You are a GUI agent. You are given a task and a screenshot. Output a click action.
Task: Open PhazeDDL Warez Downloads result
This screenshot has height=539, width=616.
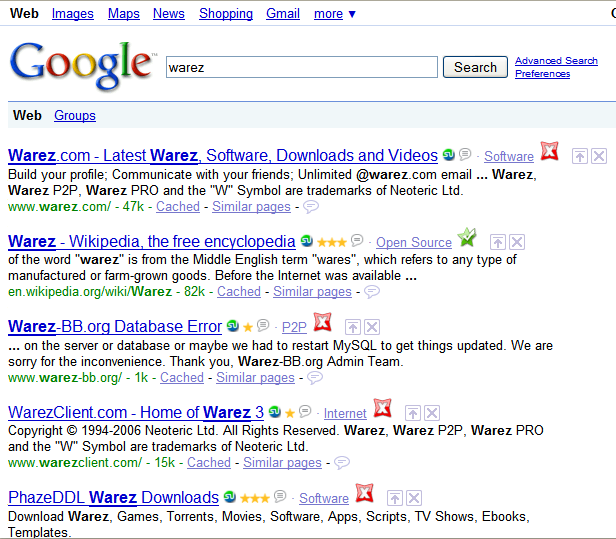pos(114,498)
